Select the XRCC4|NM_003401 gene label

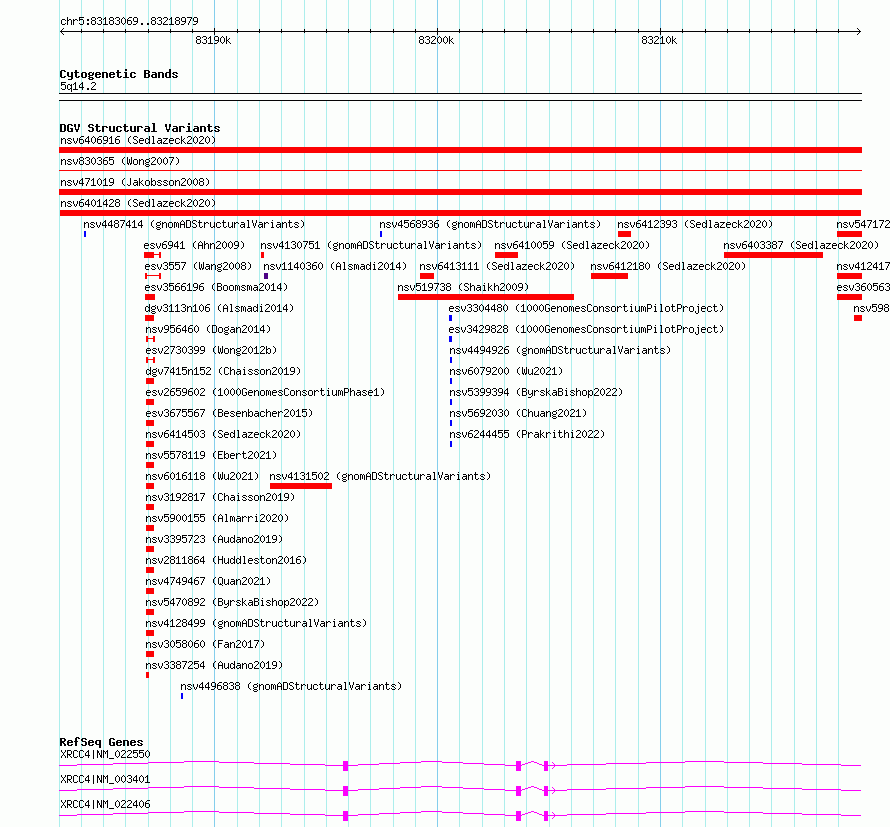(x=105, y=779)
